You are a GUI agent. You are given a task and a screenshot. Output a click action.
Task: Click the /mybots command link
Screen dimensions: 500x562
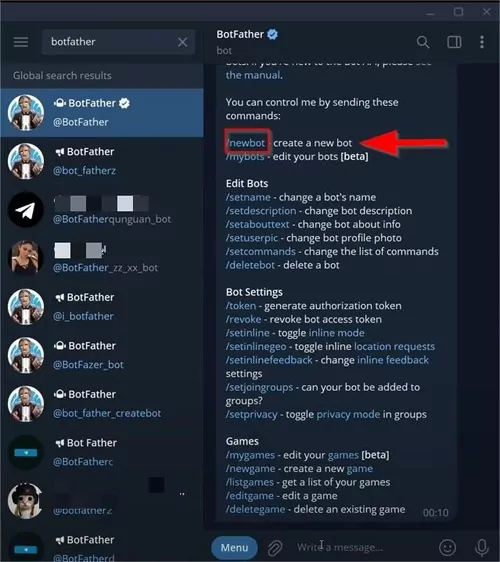(245, 157)
